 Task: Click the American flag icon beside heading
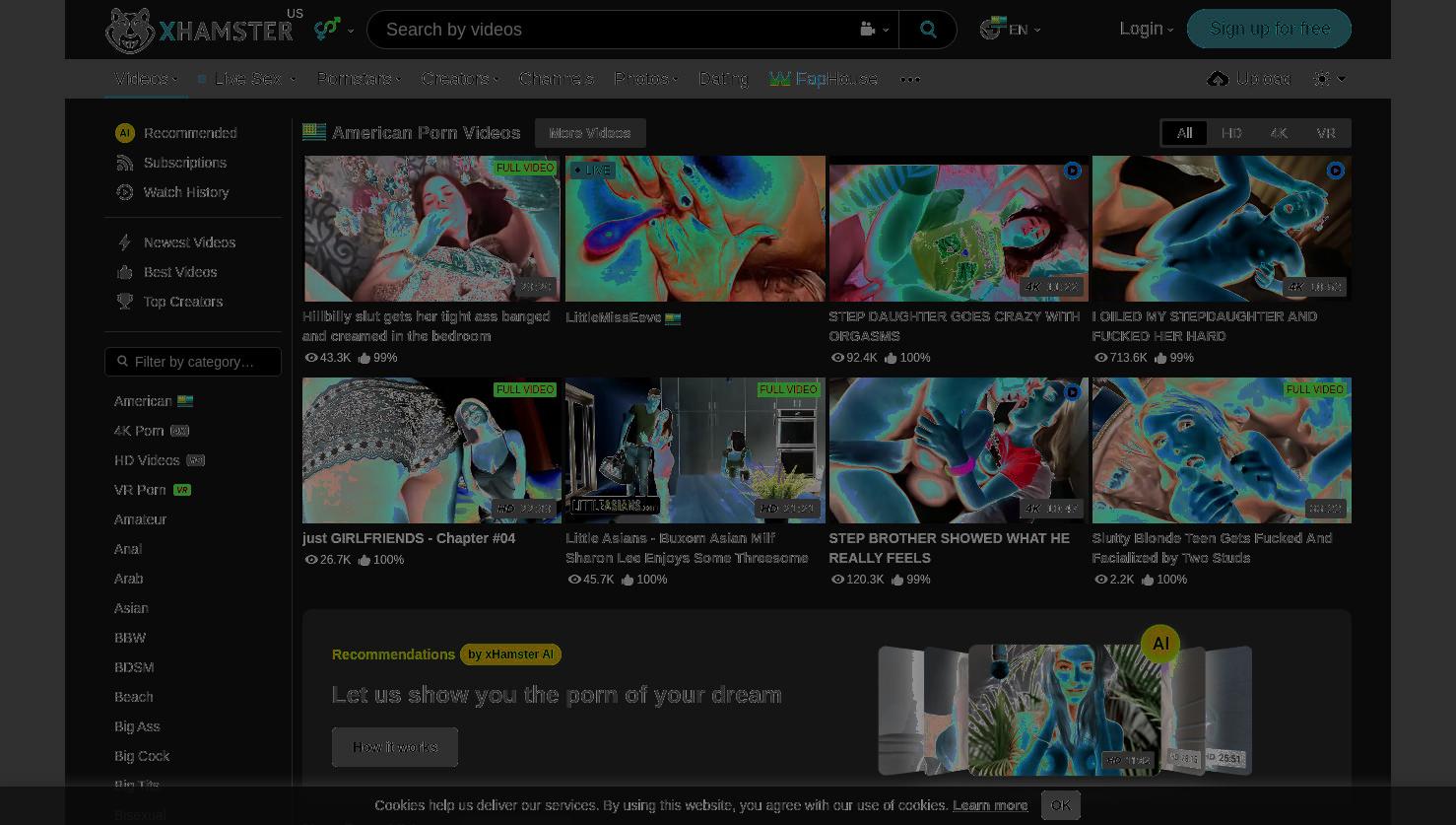[314, 132]
